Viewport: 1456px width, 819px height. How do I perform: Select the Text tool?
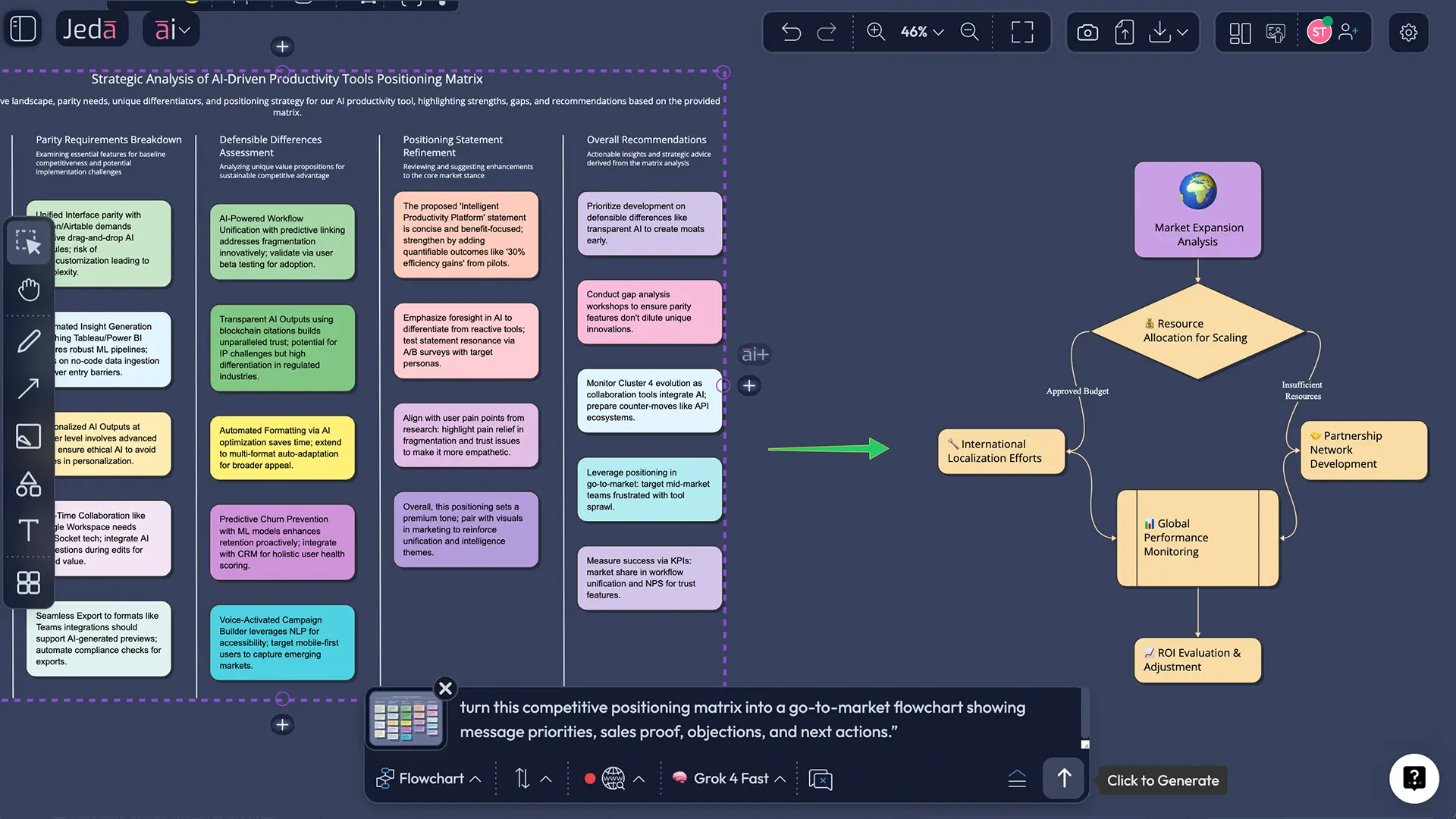click(28, 531)
